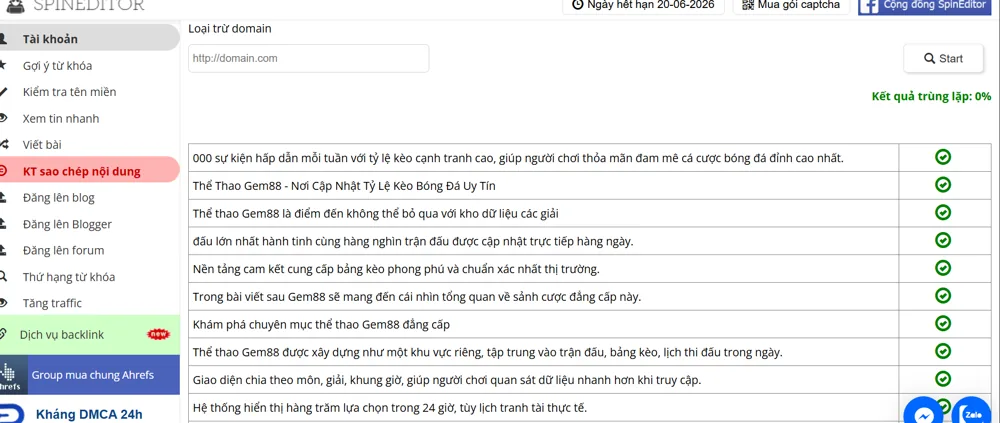Click check icon for 'Nơi Cập Nhật Tỷ Lệ Kèo' row

click(943, 185)
